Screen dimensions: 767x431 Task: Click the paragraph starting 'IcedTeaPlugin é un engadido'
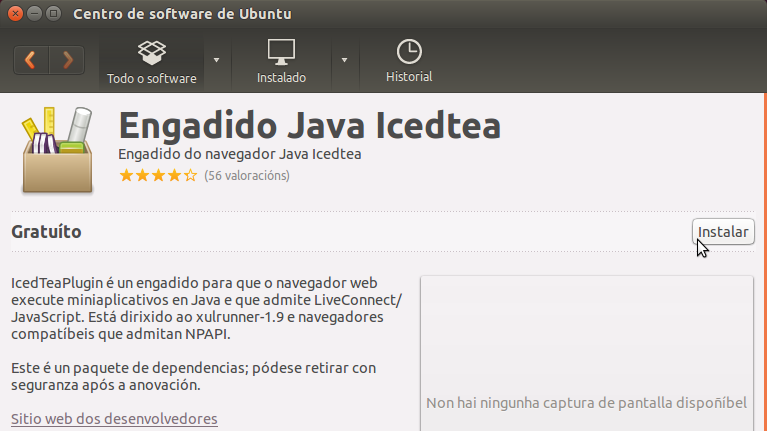[x=206, y=308]
